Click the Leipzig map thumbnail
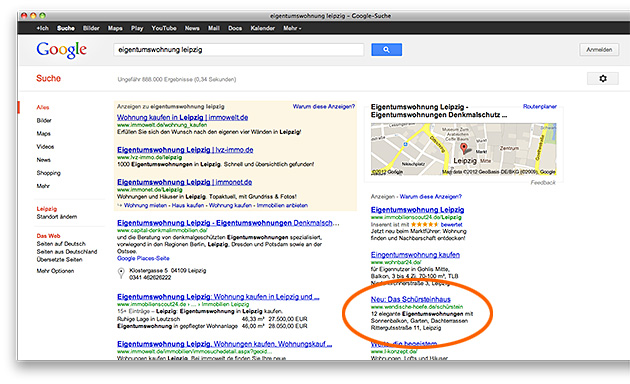The image size is (630, 384). (x=464, y=149)
